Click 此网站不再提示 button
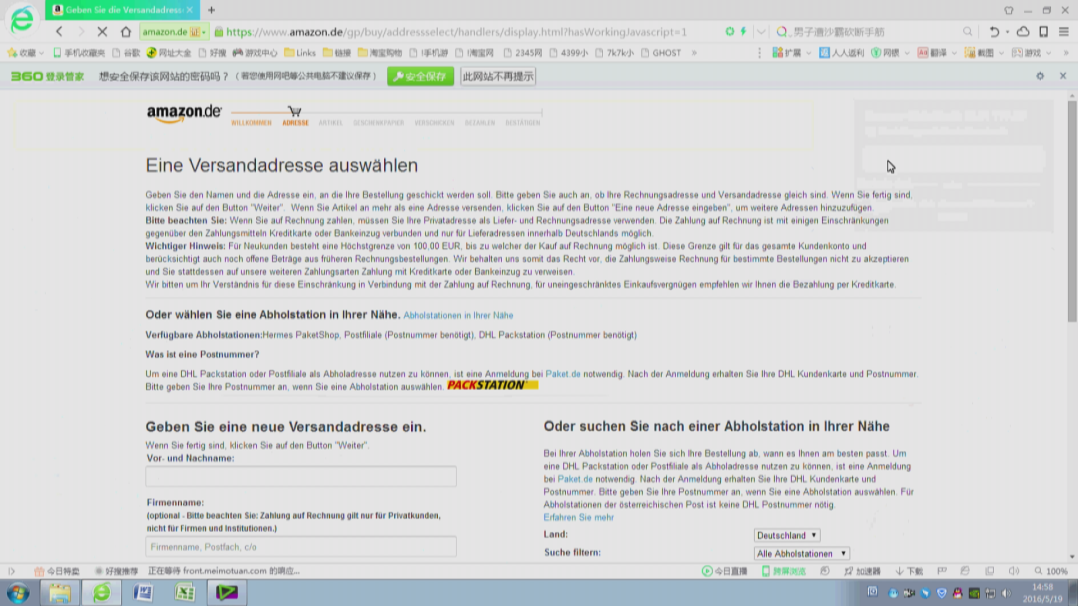This screenshot has width=1078, height=606. pos(498,76)
